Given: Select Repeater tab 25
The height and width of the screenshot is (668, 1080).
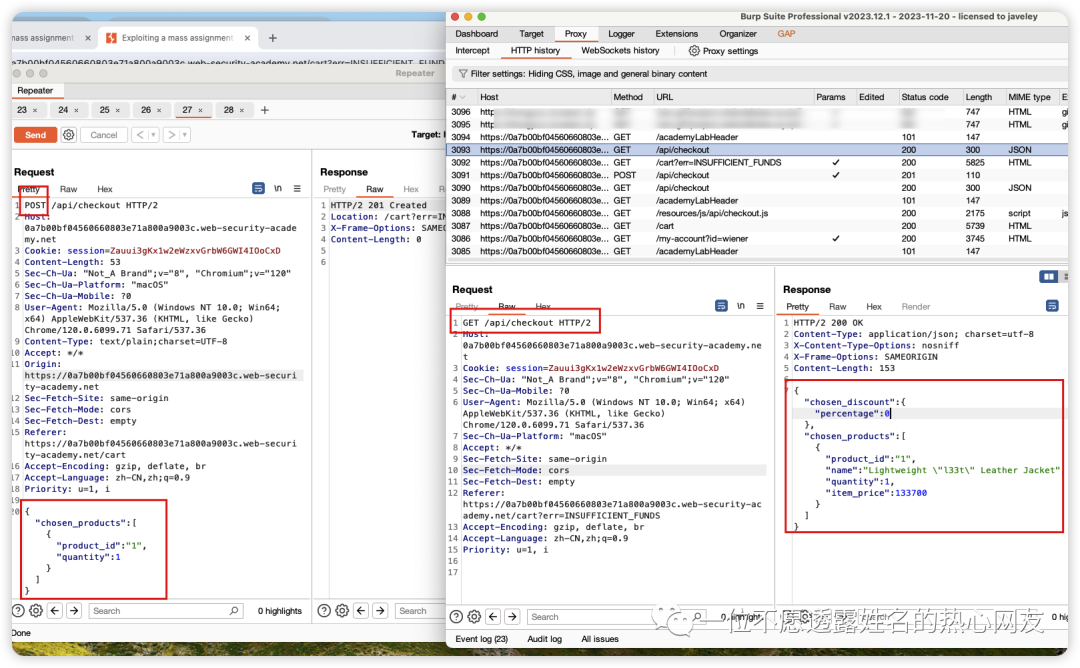Looking at the screenshot, I should point(105,109).
